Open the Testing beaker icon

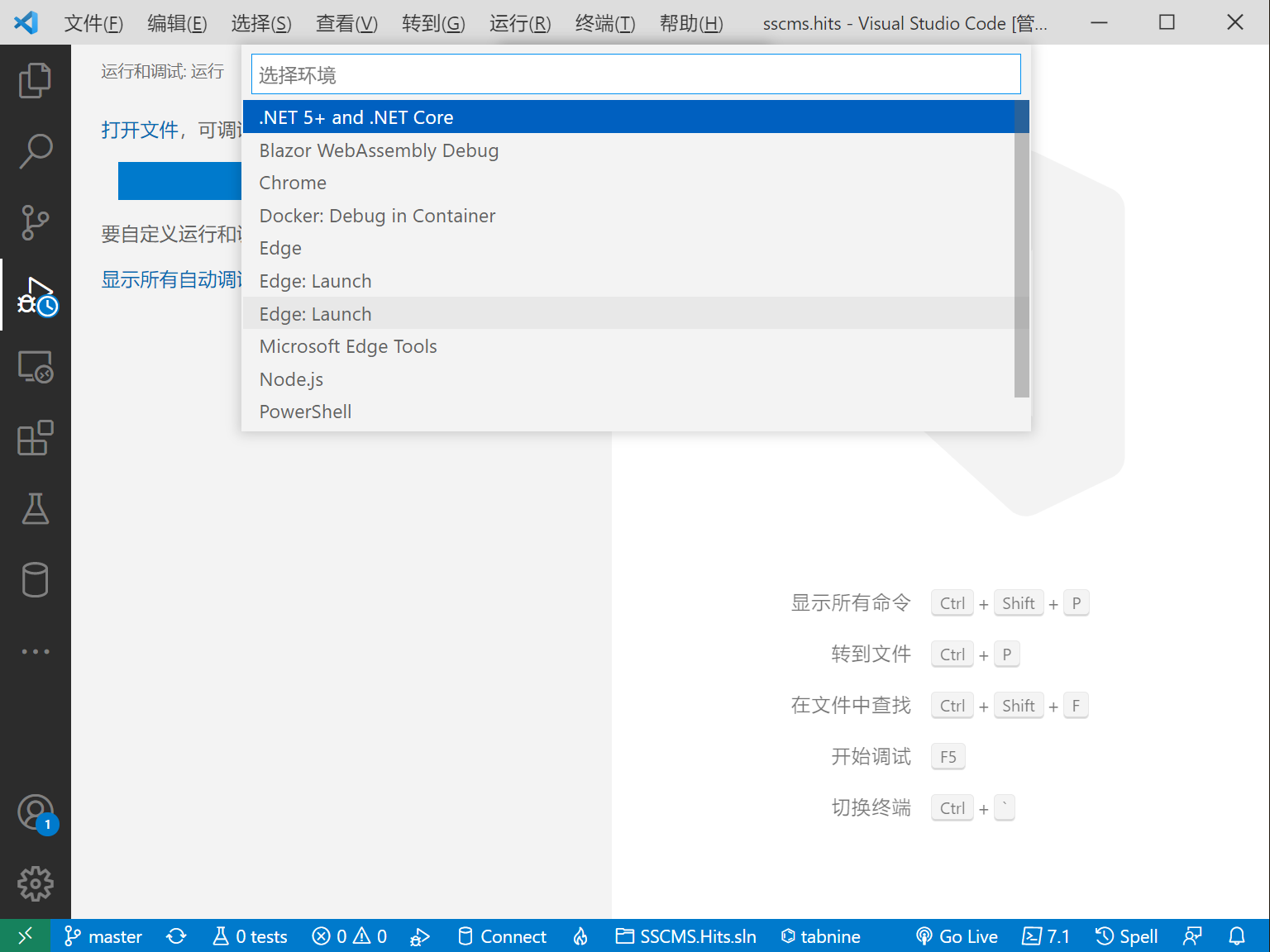pyautogui.click(x=36, y=509)
